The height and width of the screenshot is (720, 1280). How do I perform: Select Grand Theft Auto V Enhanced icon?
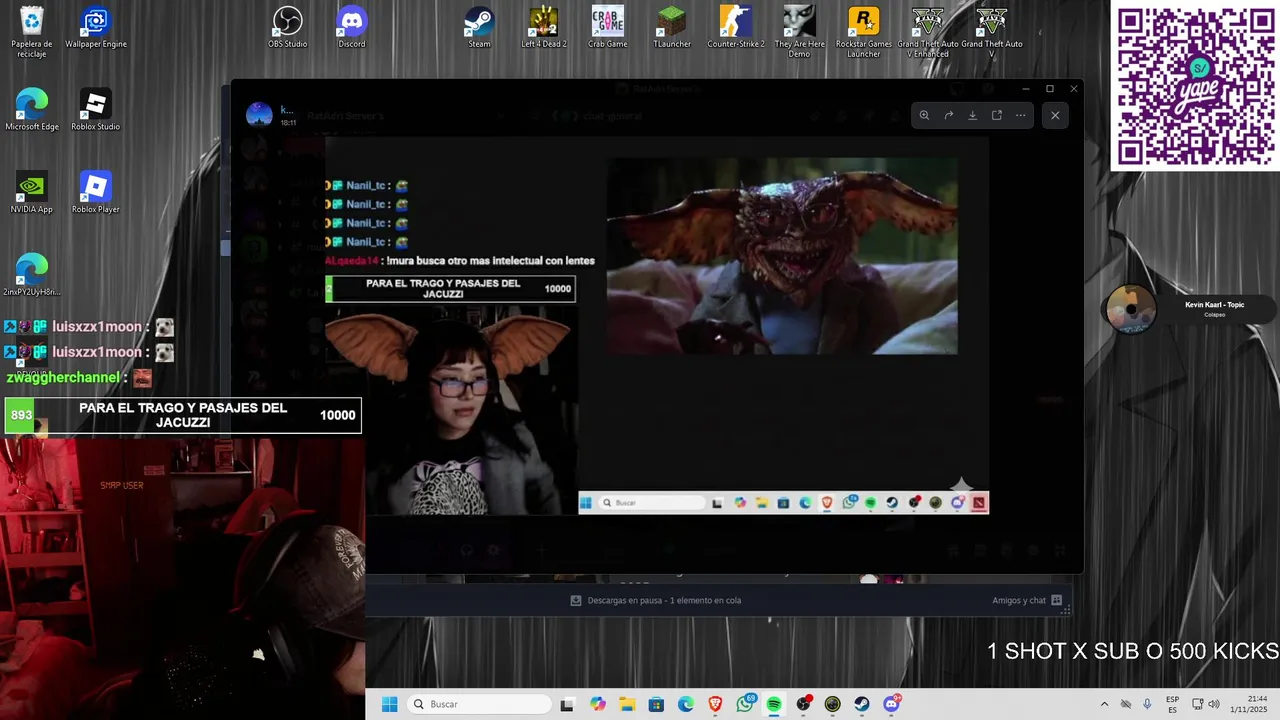(x=928, y=32)
